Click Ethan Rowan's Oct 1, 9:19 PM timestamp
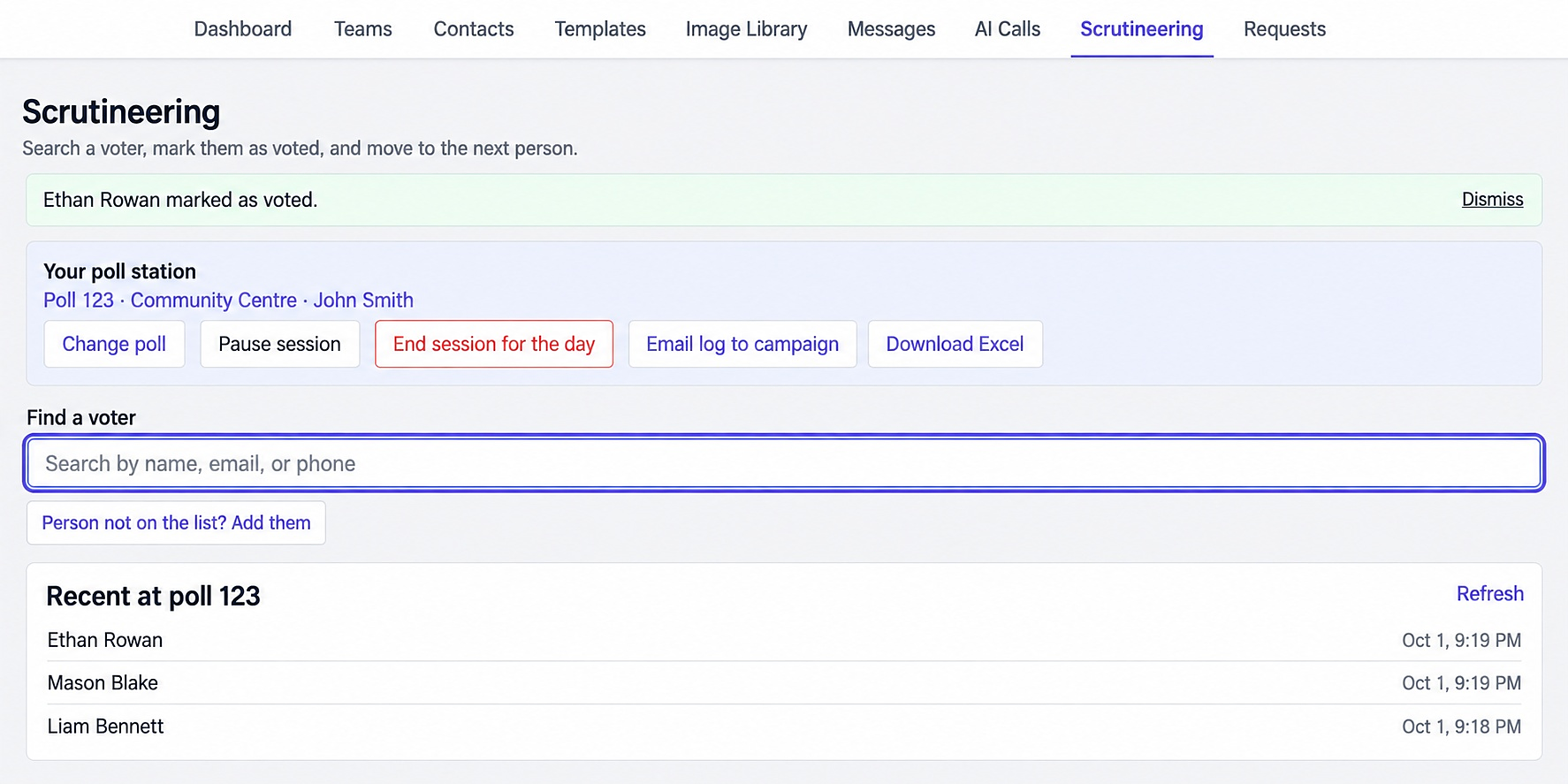1568x784 pixels. click(1462, 640)
